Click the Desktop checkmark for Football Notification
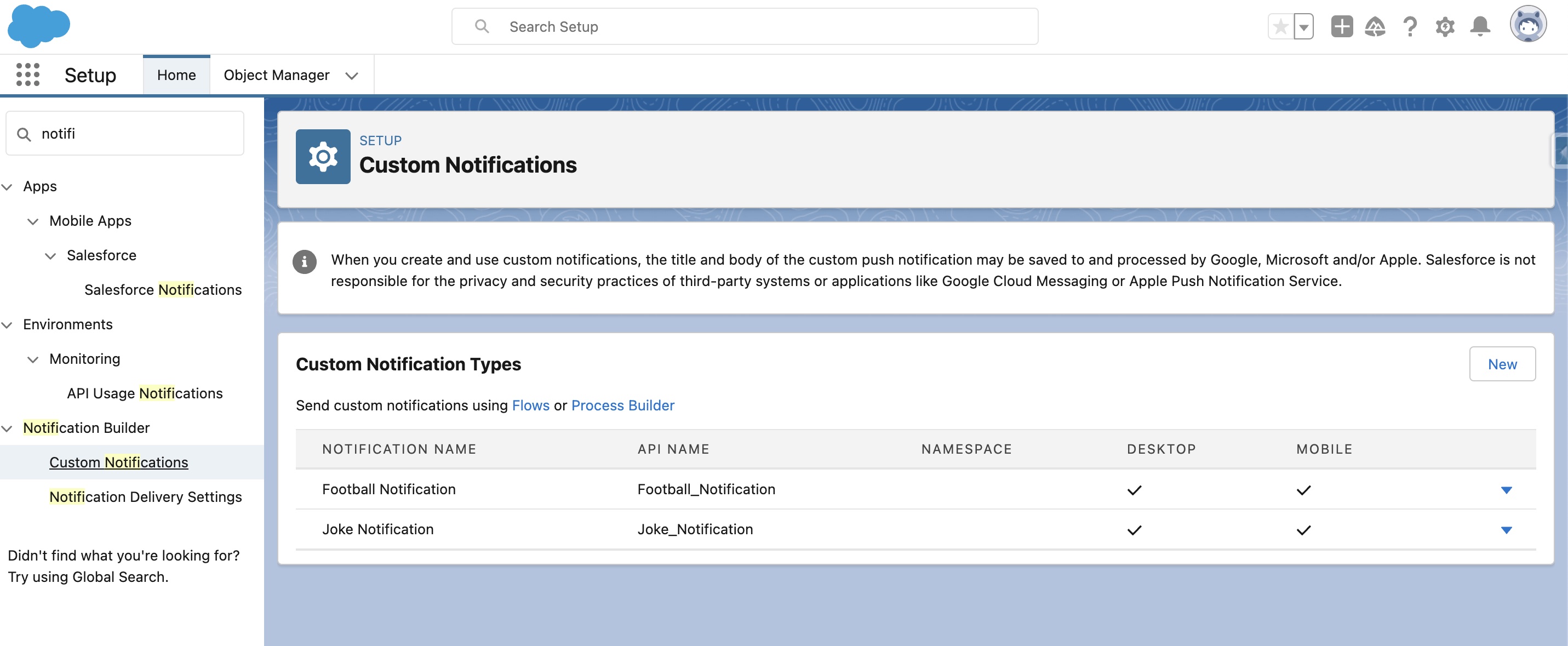The image size is (1568, 646). pyautogui.click(x=1134, y=490)
